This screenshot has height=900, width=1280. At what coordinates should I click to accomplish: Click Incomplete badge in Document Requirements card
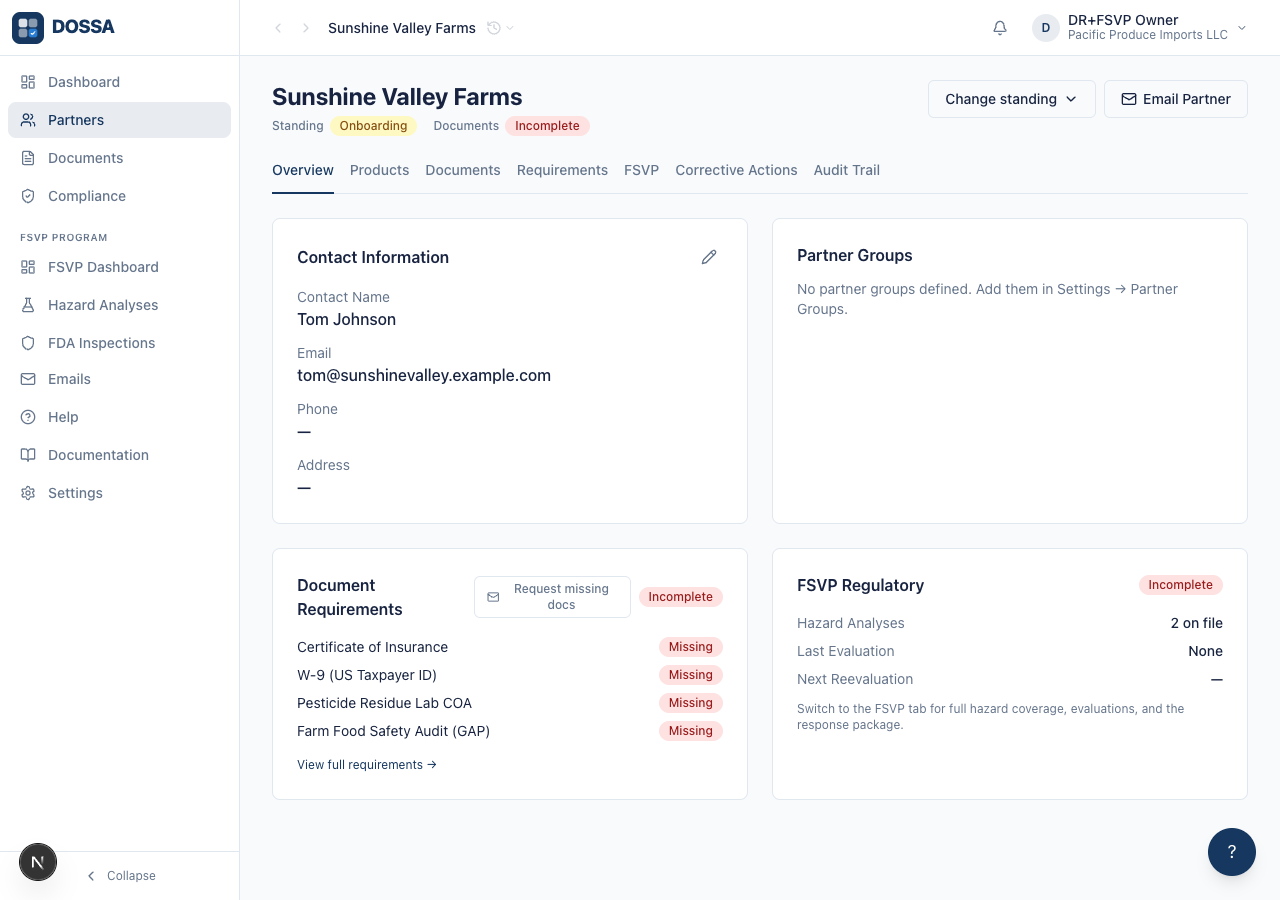point(681,597)
